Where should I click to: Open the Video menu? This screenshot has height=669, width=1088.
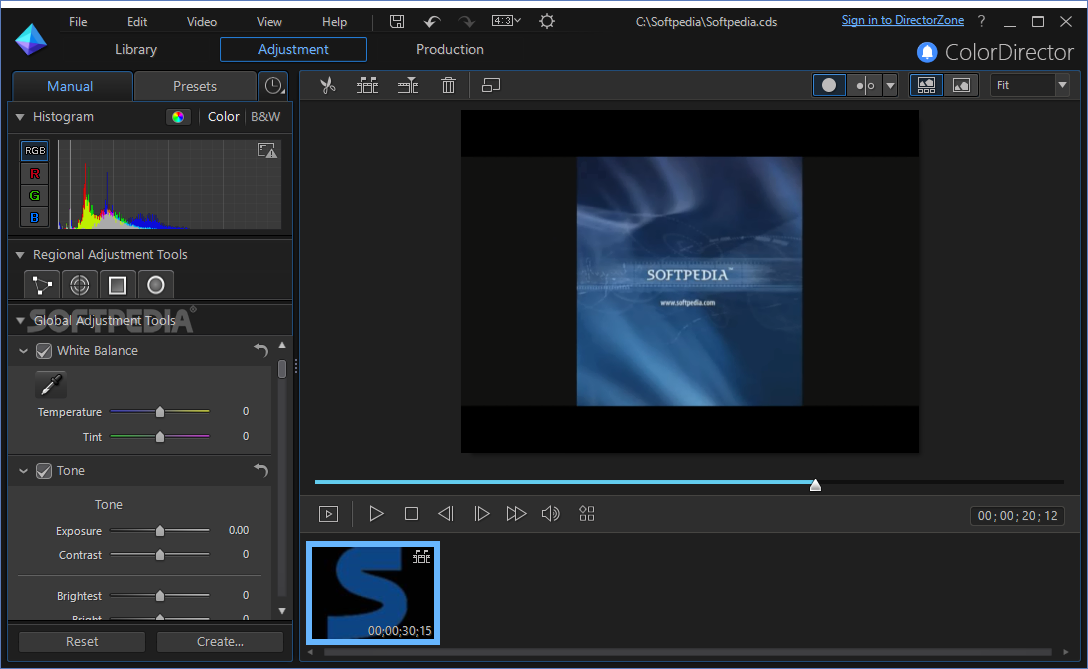(202, 22)
